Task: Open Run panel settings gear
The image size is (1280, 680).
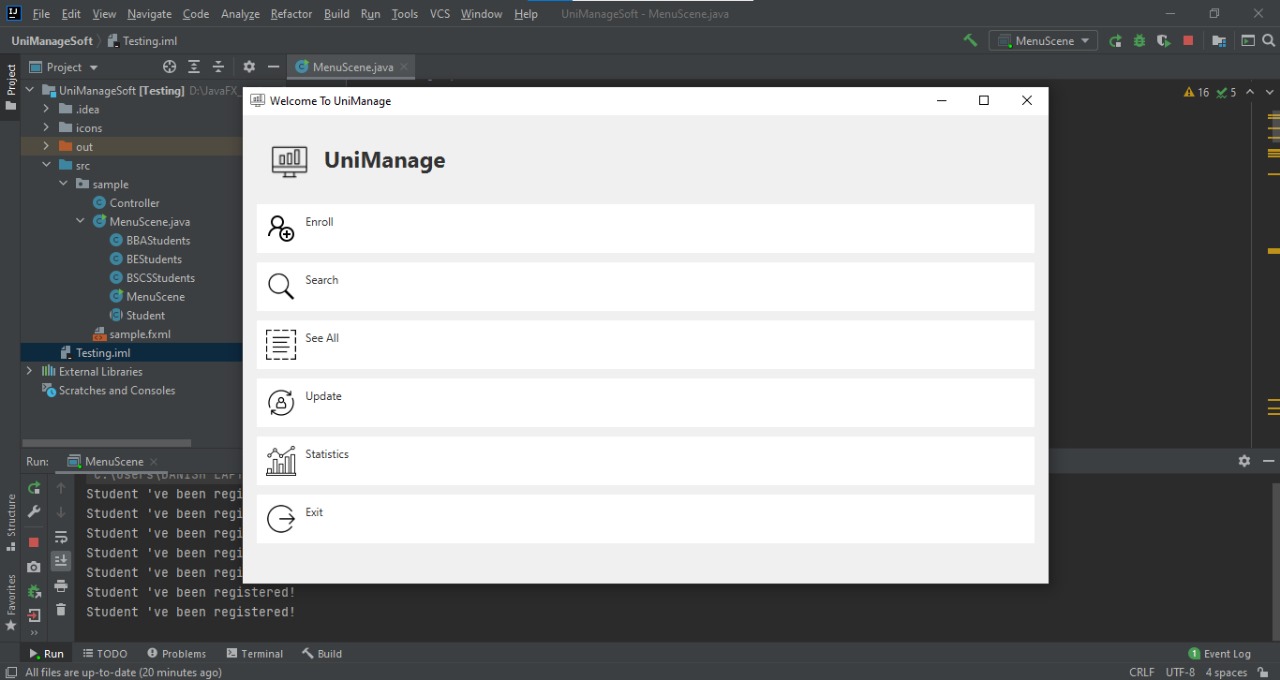Action: coord(1244,461)
